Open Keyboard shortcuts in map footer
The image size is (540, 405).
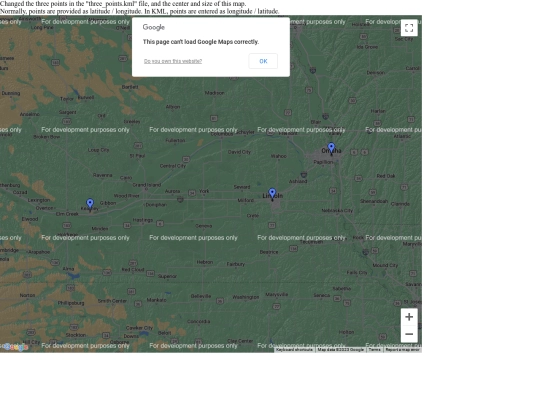pyautogui.click(x=294, y=350)
